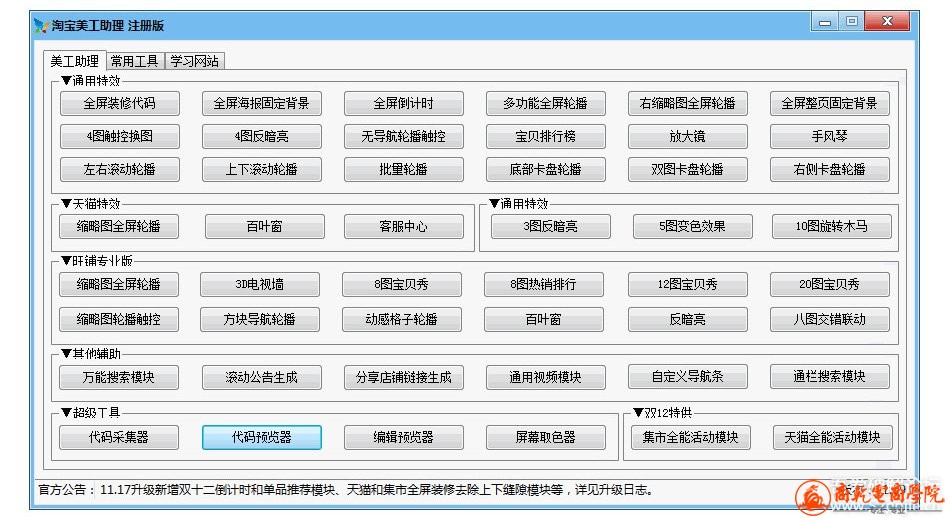The height and width of the screenshot is (523, 950).
Task: Launch 编辑预览器
Action: [x=404, y=438]
